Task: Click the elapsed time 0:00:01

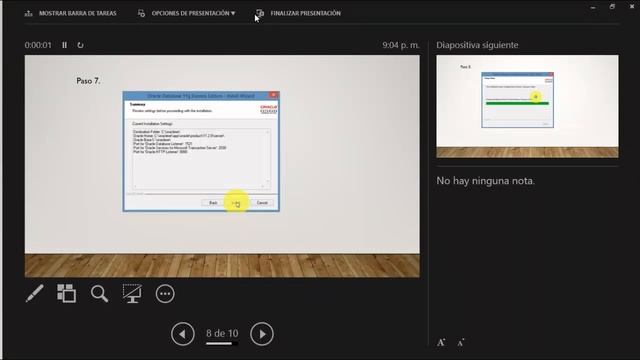Action: 38,45
